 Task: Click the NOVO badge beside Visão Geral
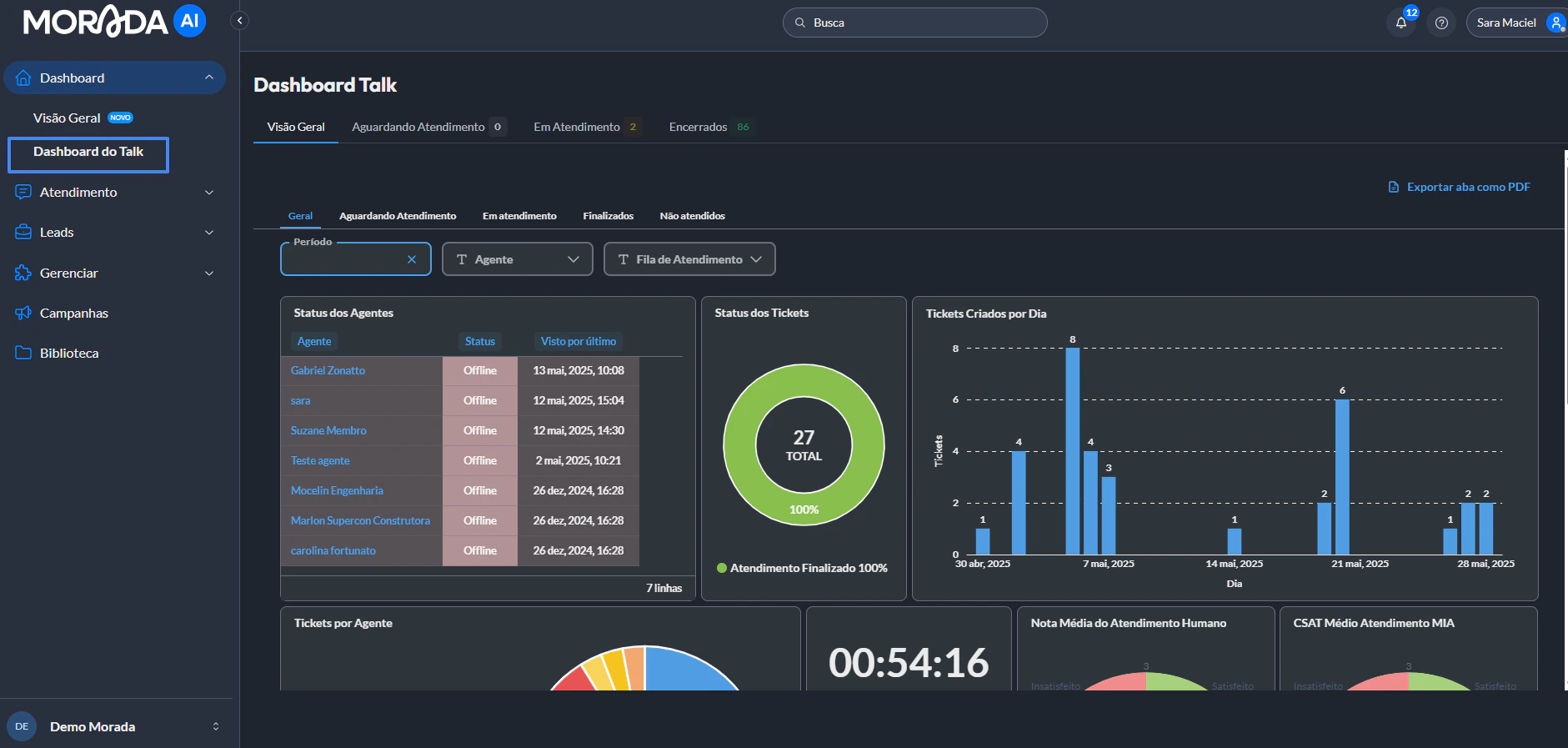point(121,118)
